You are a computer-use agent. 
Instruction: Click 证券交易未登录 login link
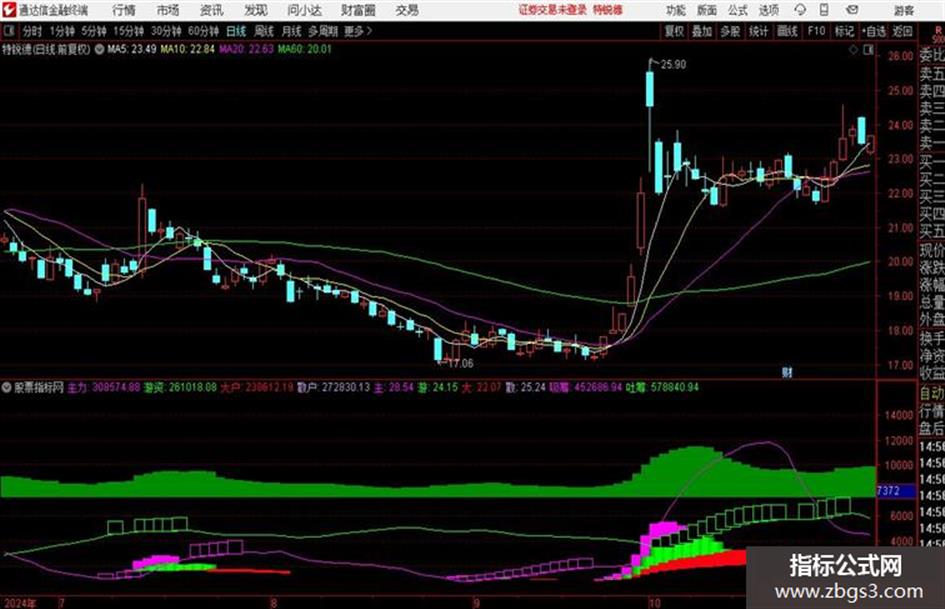[x=553, y=10]
